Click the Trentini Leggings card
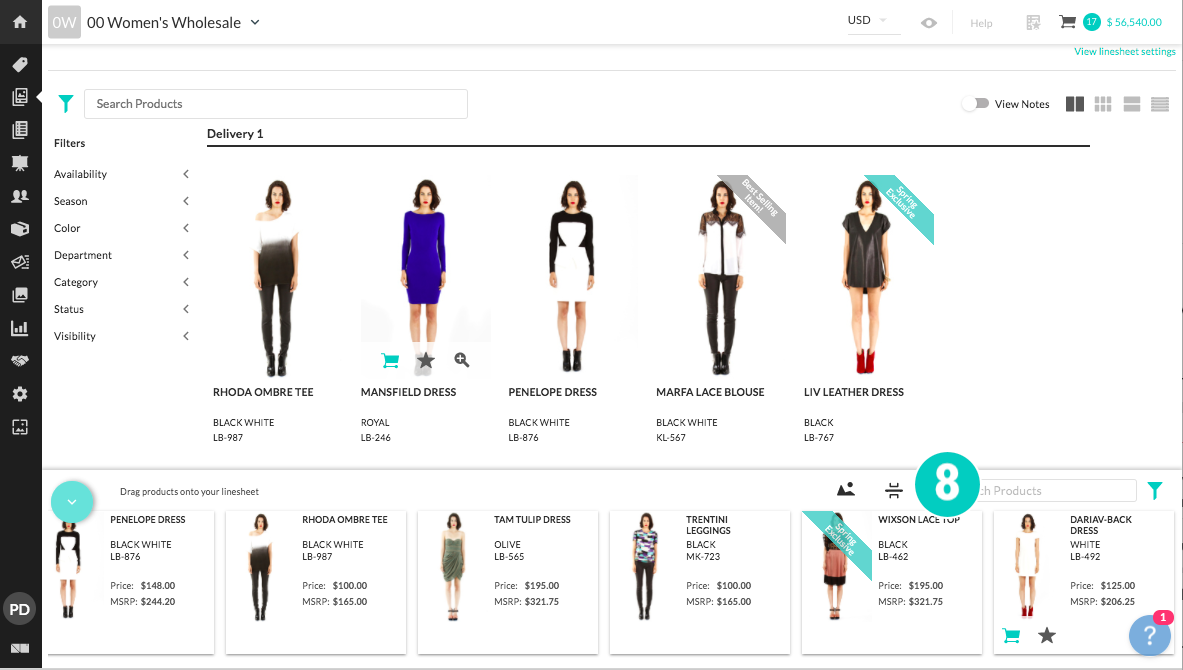1183x670 pixels. pyautogui.click(x=699, y=582)
